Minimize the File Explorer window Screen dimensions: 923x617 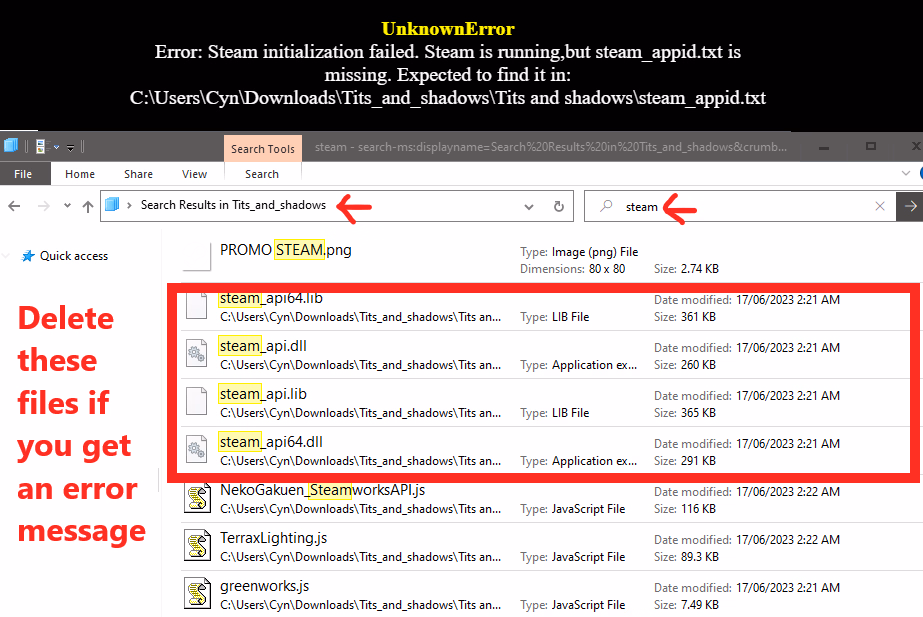point(824,147)
